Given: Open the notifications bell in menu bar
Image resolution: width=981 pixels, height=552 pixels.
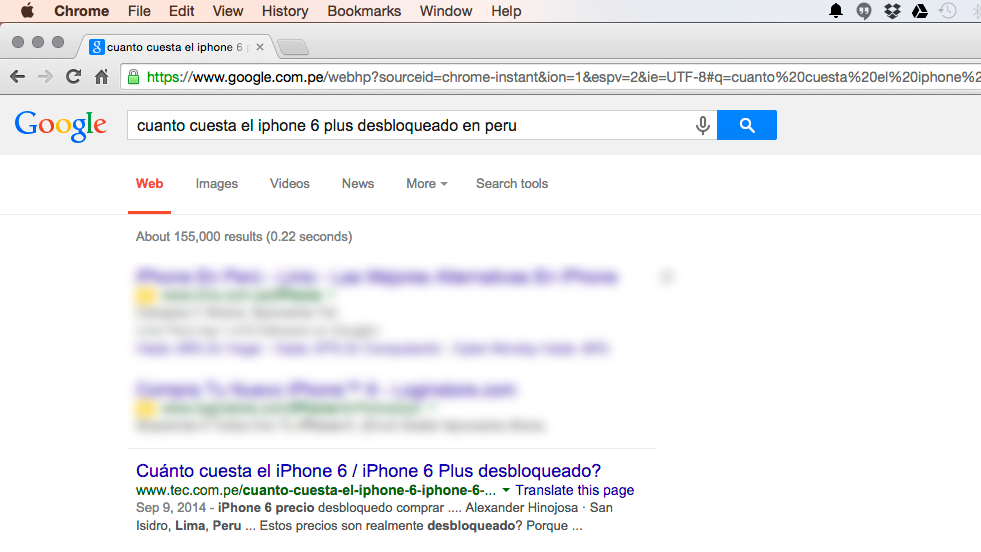Looking at the screenshot, I should pos(836,11).
